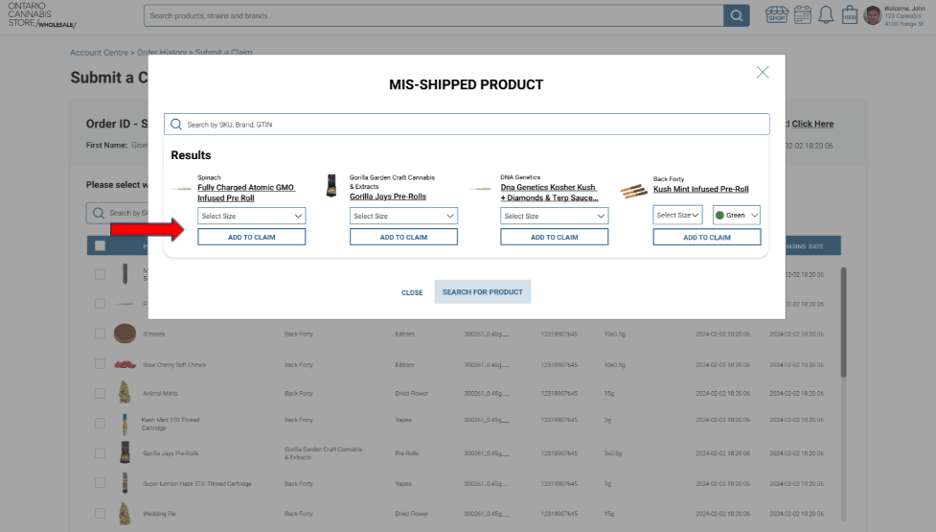Open the Green colour dropdown for Kush Mint

coord(737,215)
